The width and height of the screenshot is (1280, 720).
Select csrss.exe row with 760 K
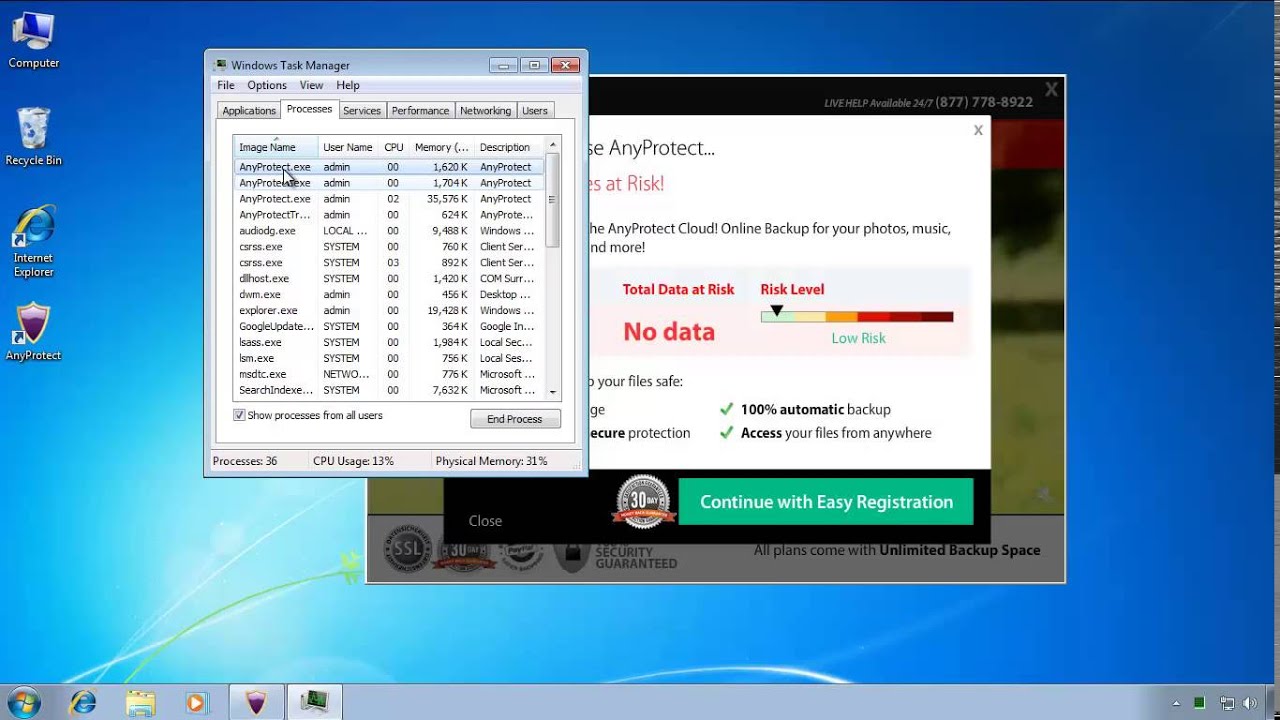389,247
